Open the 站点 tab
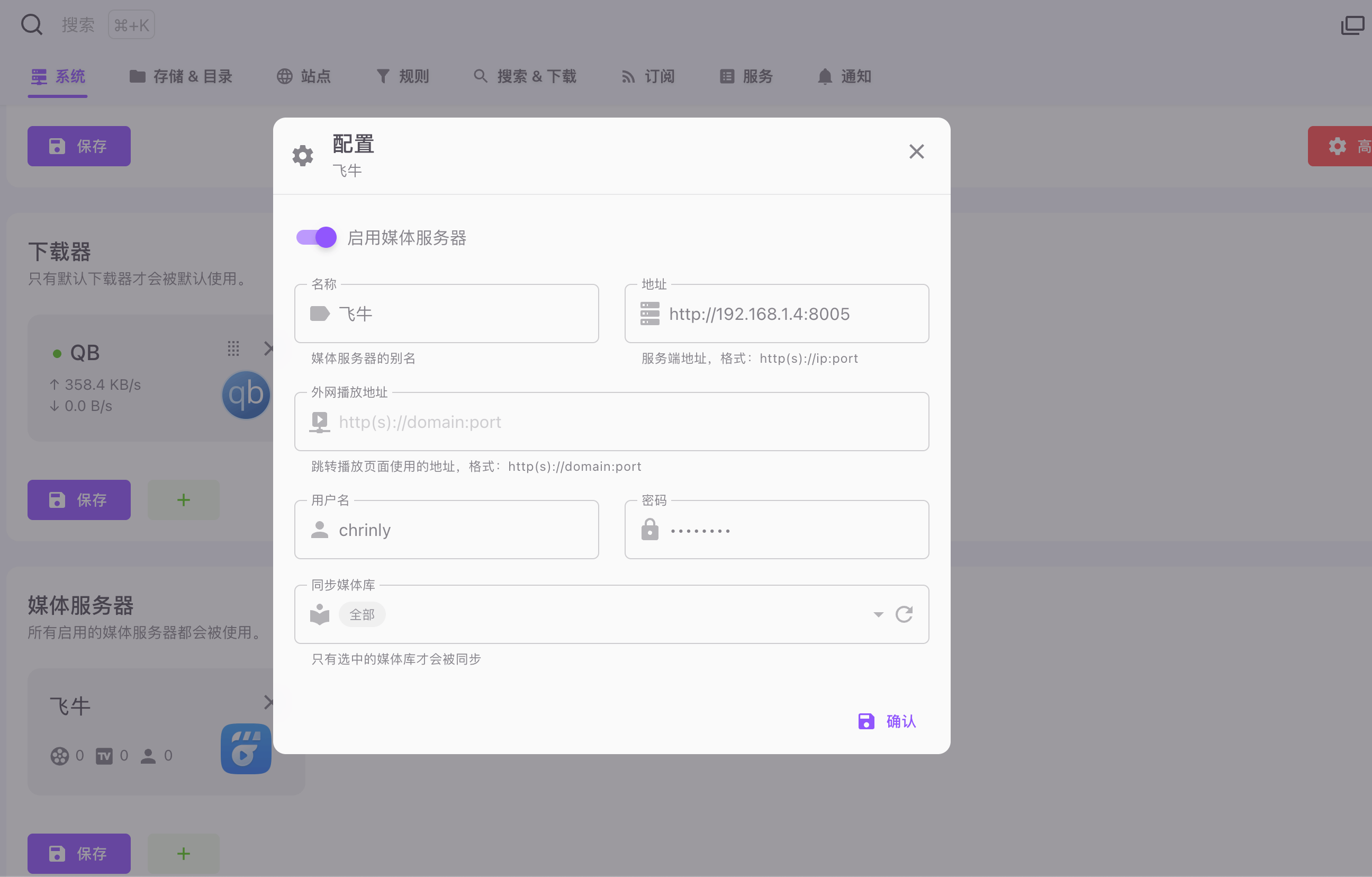 304,76
